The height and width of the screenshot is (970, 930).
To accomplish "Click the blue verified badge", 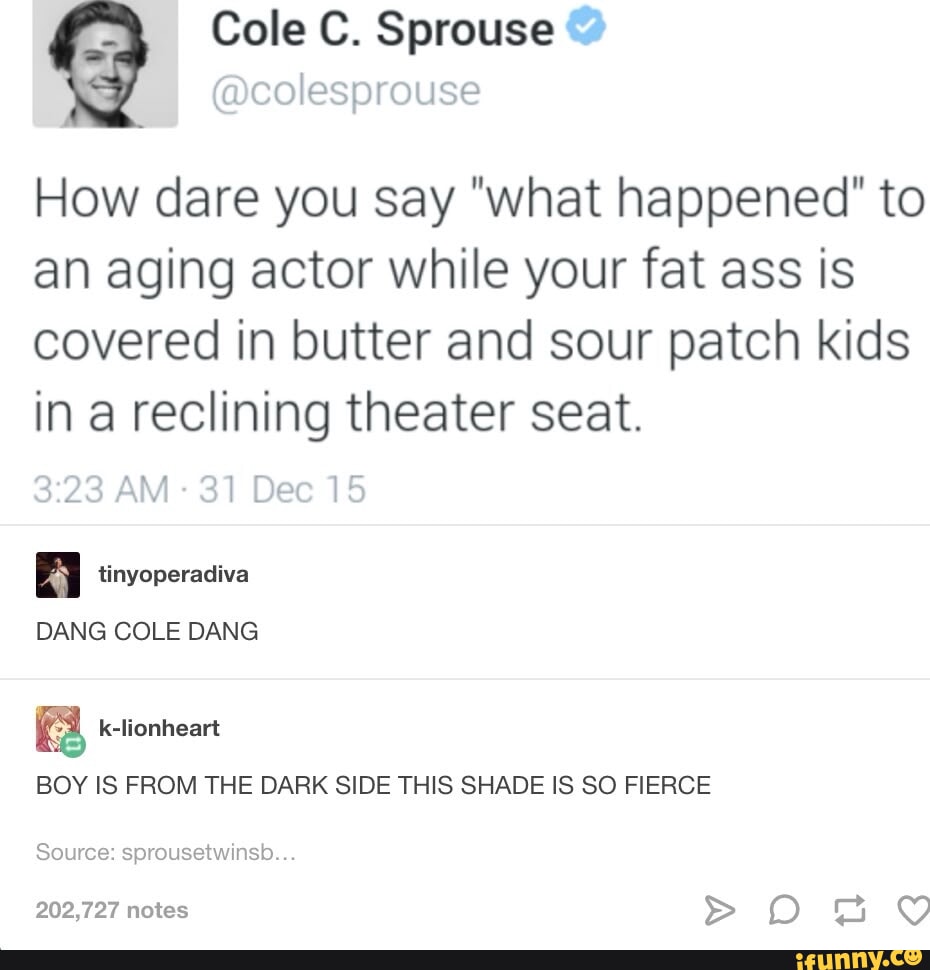I will point(585,26).
